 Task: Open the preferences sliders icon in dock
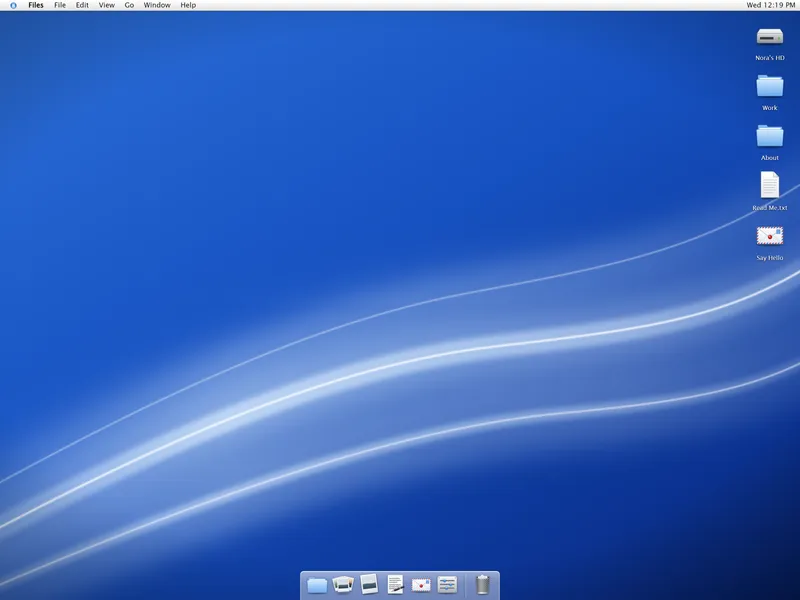pos(447,585)
